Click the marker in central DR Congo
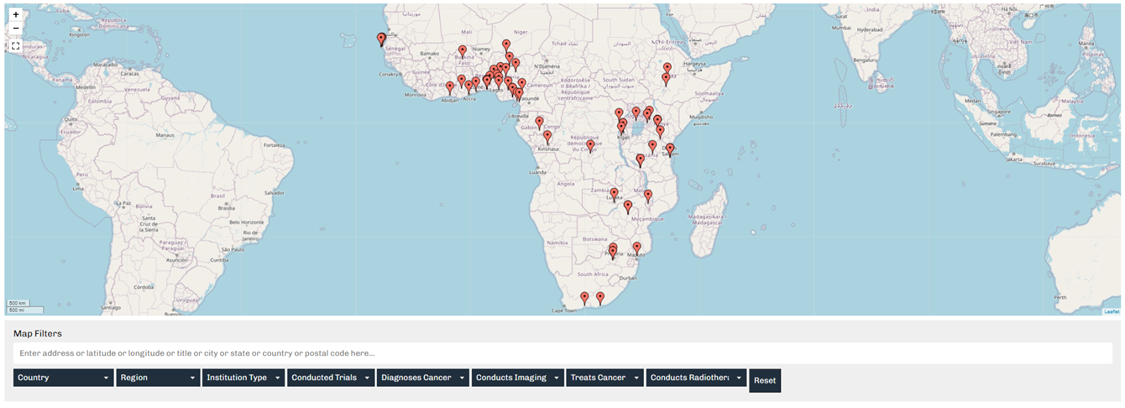 click(x=590, y=145)
